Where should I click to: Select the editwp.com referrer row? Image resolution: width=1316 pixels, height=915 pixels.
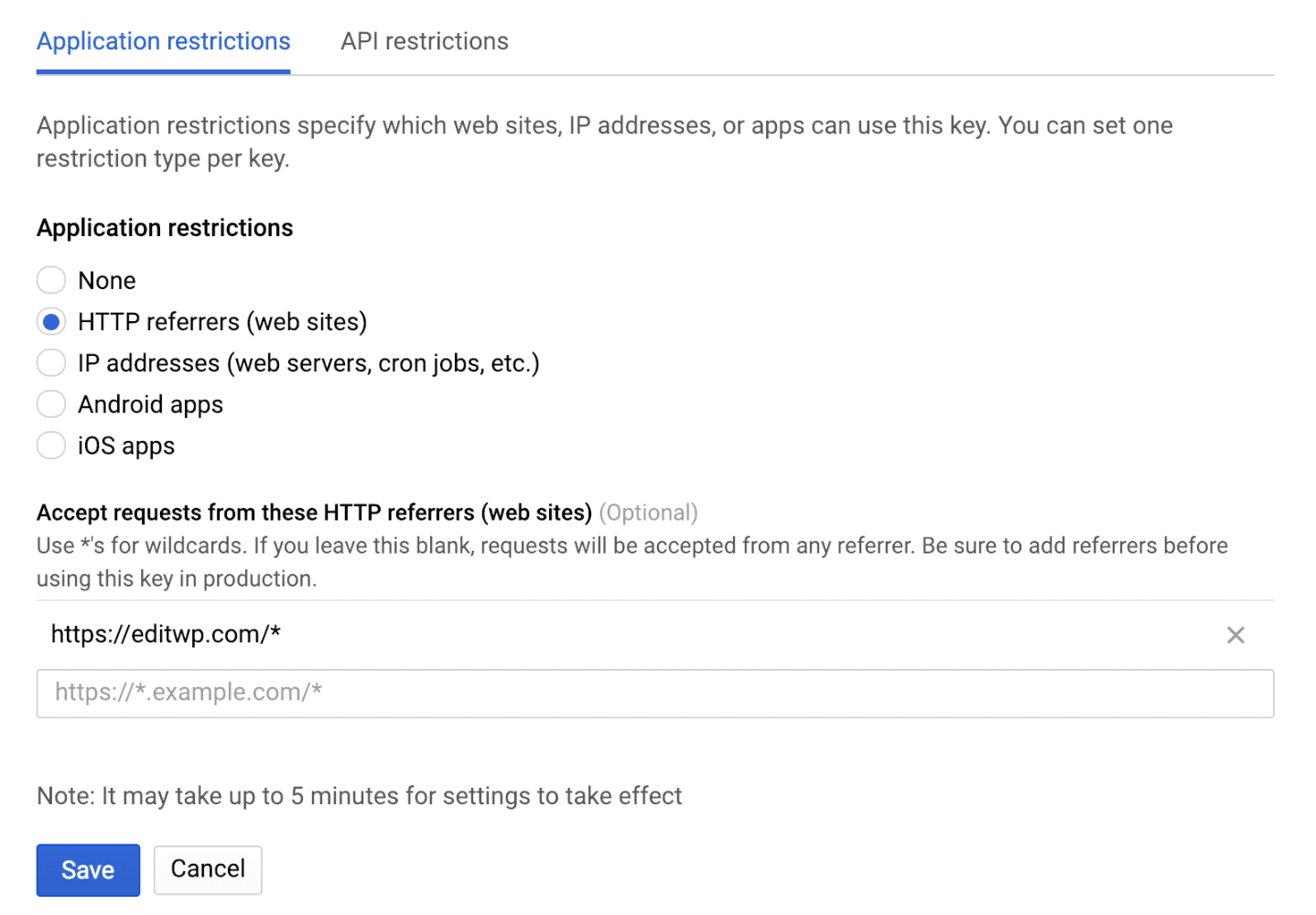366,634
